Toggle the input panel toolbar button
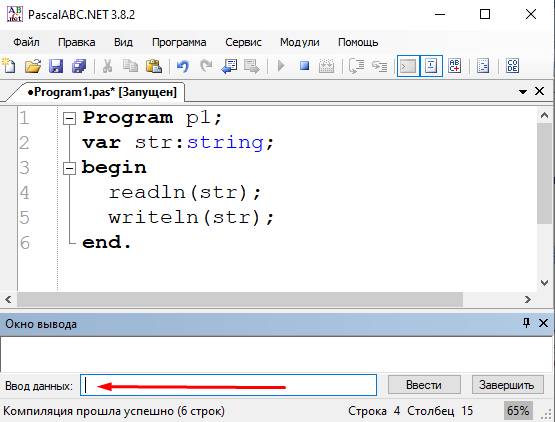This screenshot has width=555, height=422. [431, 66]
